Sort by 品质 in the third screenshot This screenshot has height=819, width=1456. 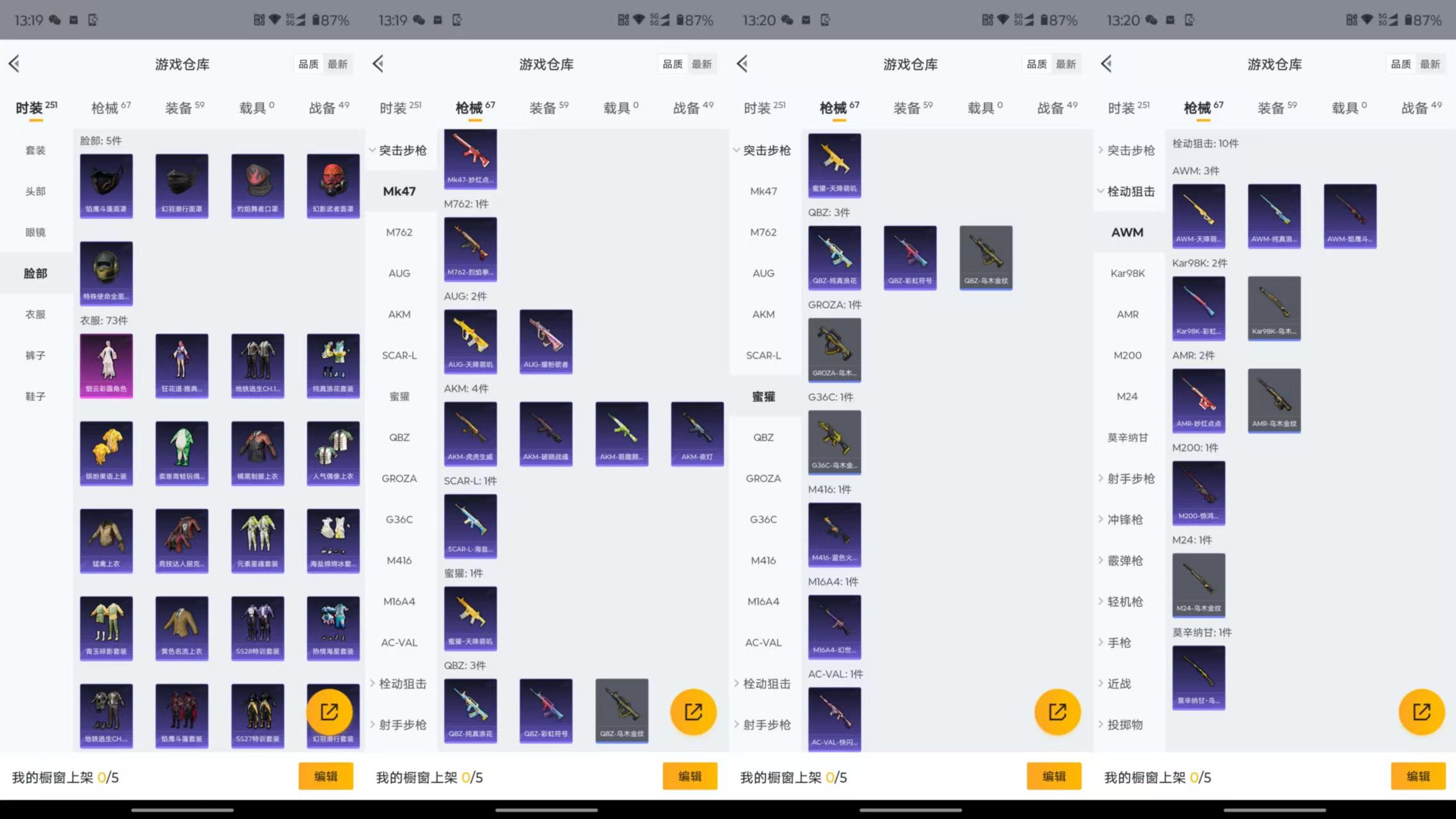(1037, 64)
